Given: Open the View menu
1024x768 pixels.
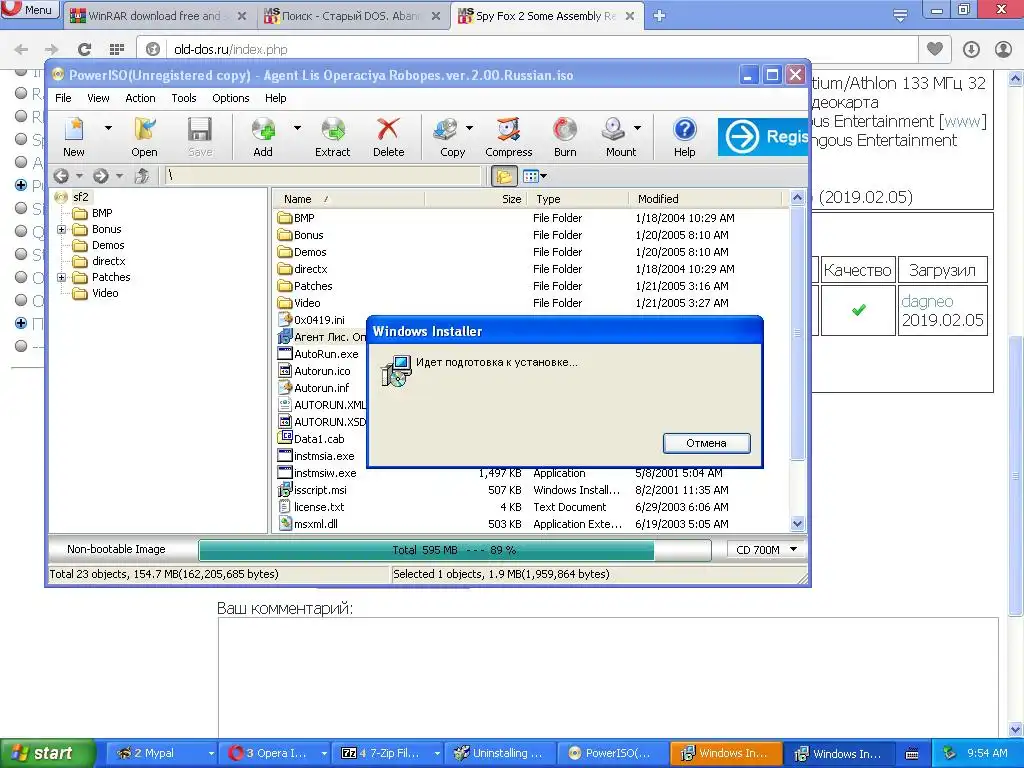Looking at the screenshot, I should click(98, 98).
